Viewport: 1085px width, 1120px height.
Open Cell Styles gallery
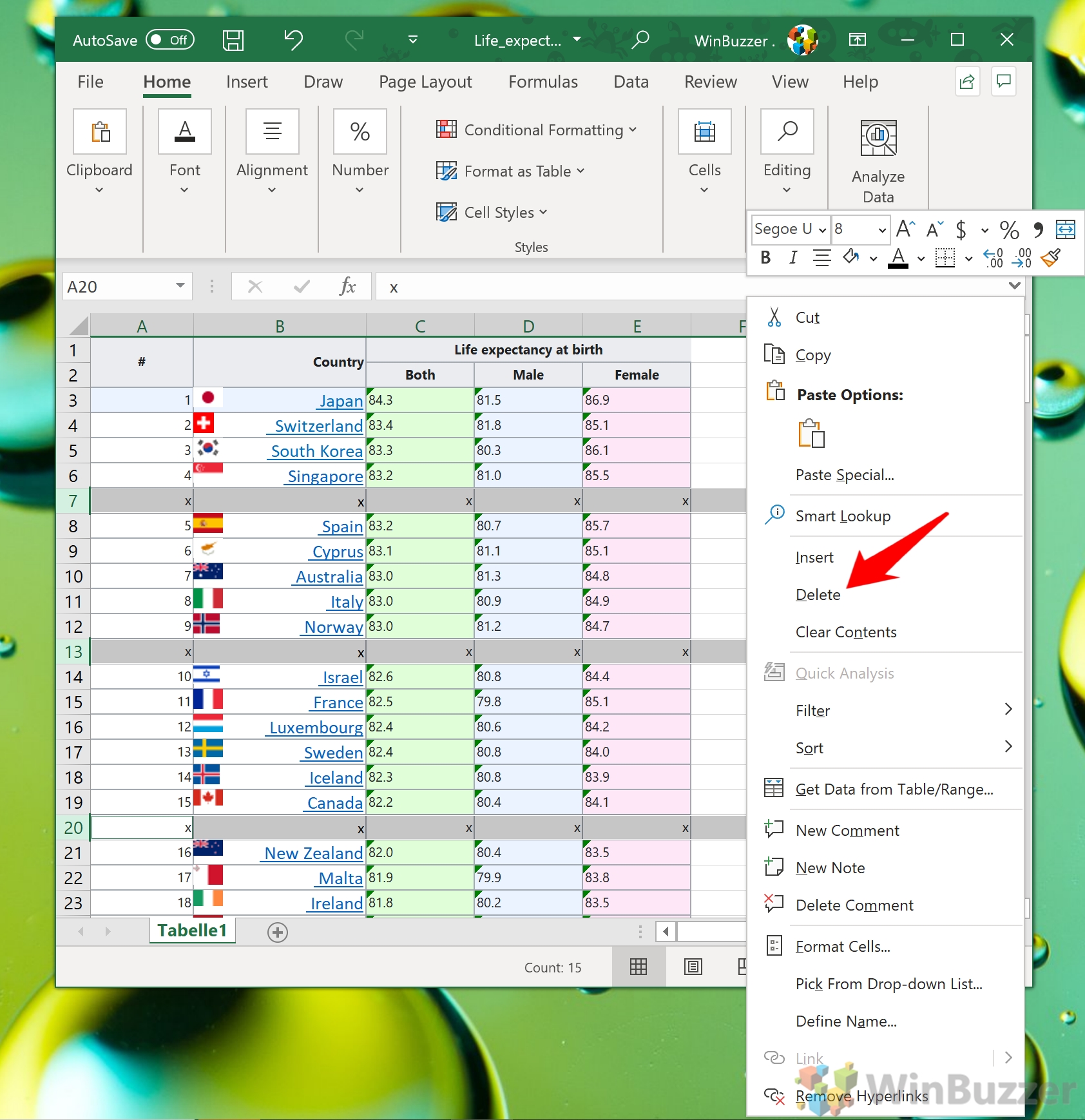[492, 213]
